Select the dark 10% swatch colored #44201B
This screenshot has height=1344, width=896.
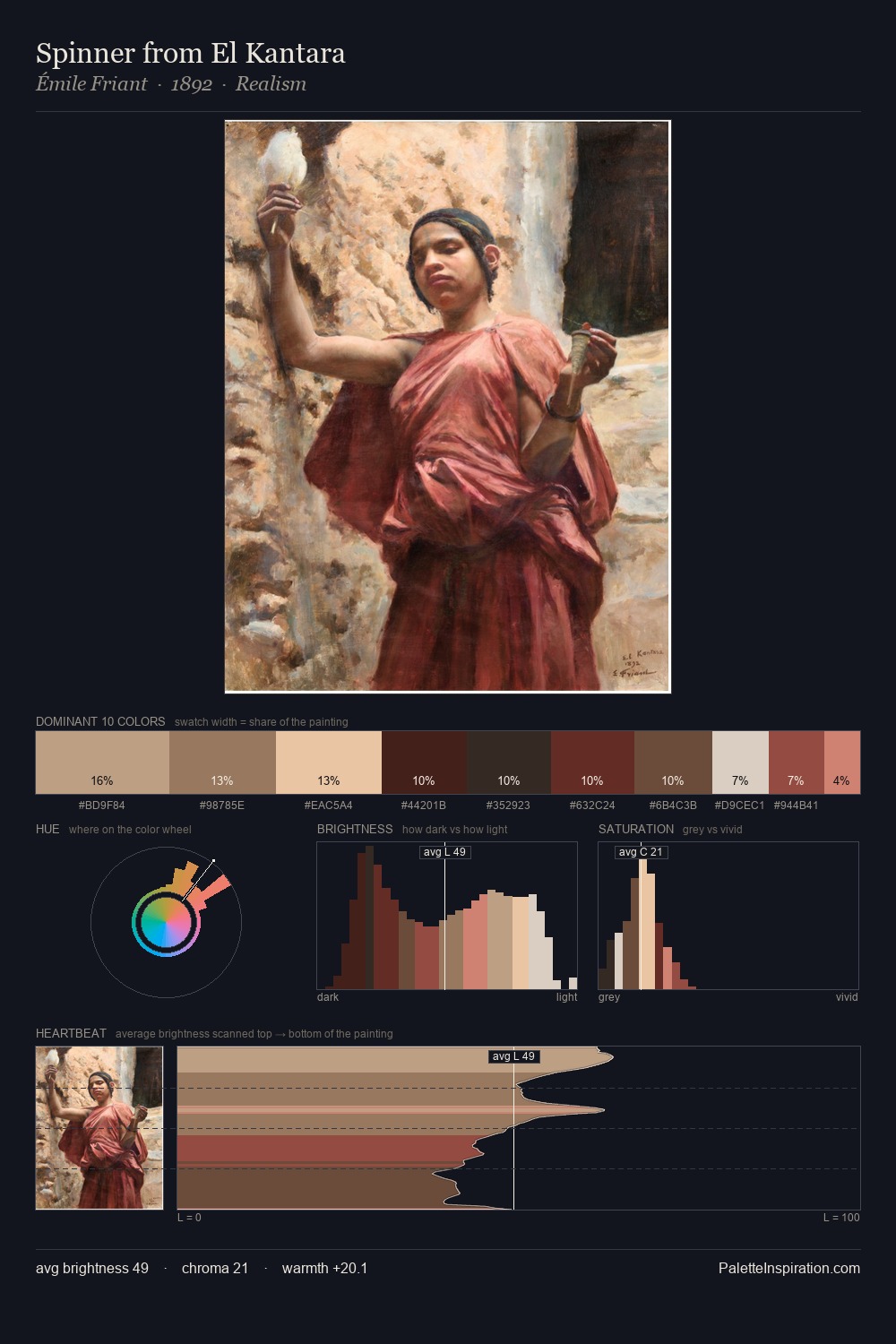point(424,762)
